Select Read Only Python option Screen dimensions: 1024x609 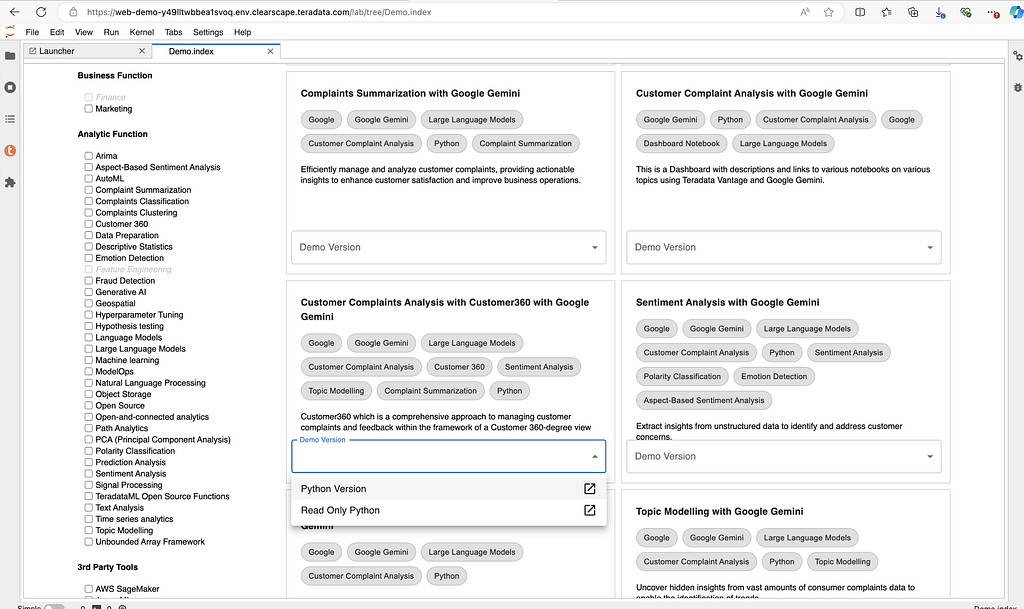coord(449,510)
